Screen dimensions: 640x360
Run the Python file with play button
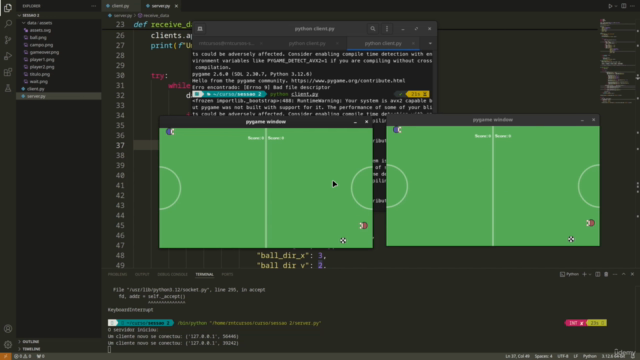[x=610, y=6]
